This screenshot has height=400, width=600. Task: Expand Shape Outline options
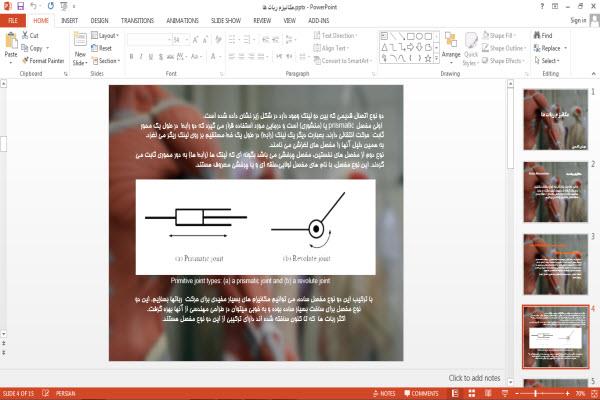[504, 48]
